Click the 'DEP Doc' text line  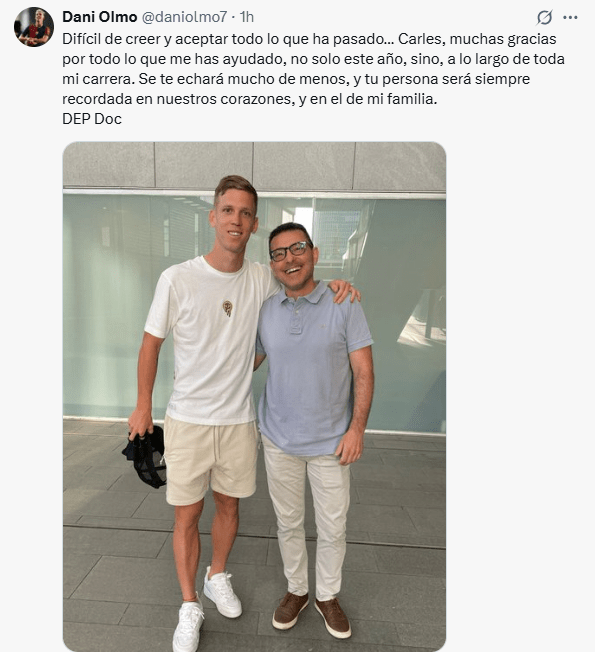[92, 119]
